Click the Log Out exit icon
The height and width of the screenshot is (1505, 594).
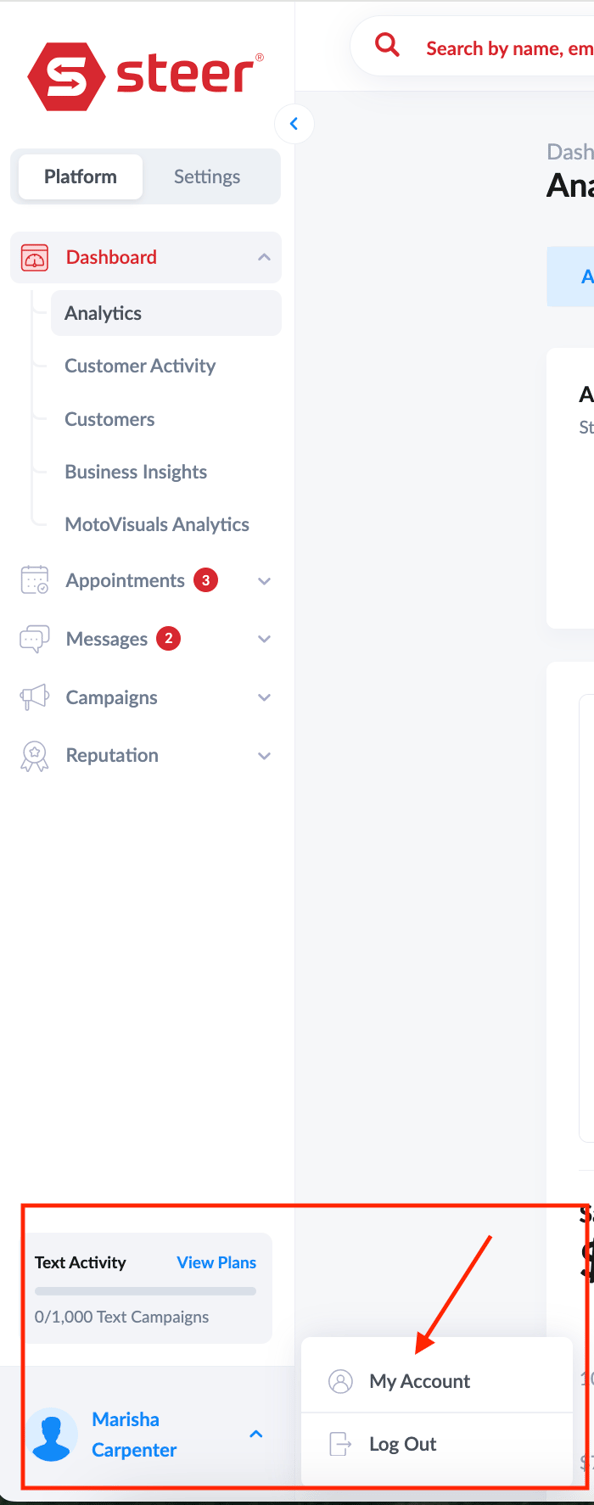click(340, 1444)
